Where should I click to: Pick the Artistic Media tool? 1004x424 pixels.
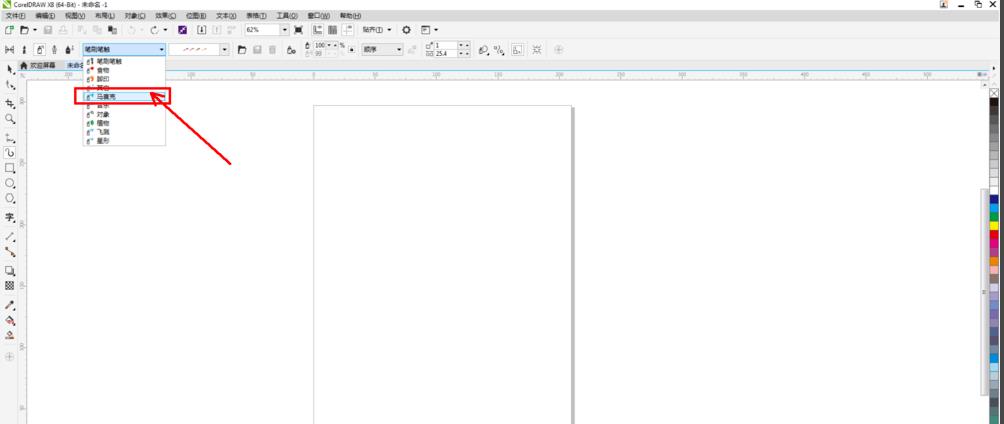[x=10, y=153]
